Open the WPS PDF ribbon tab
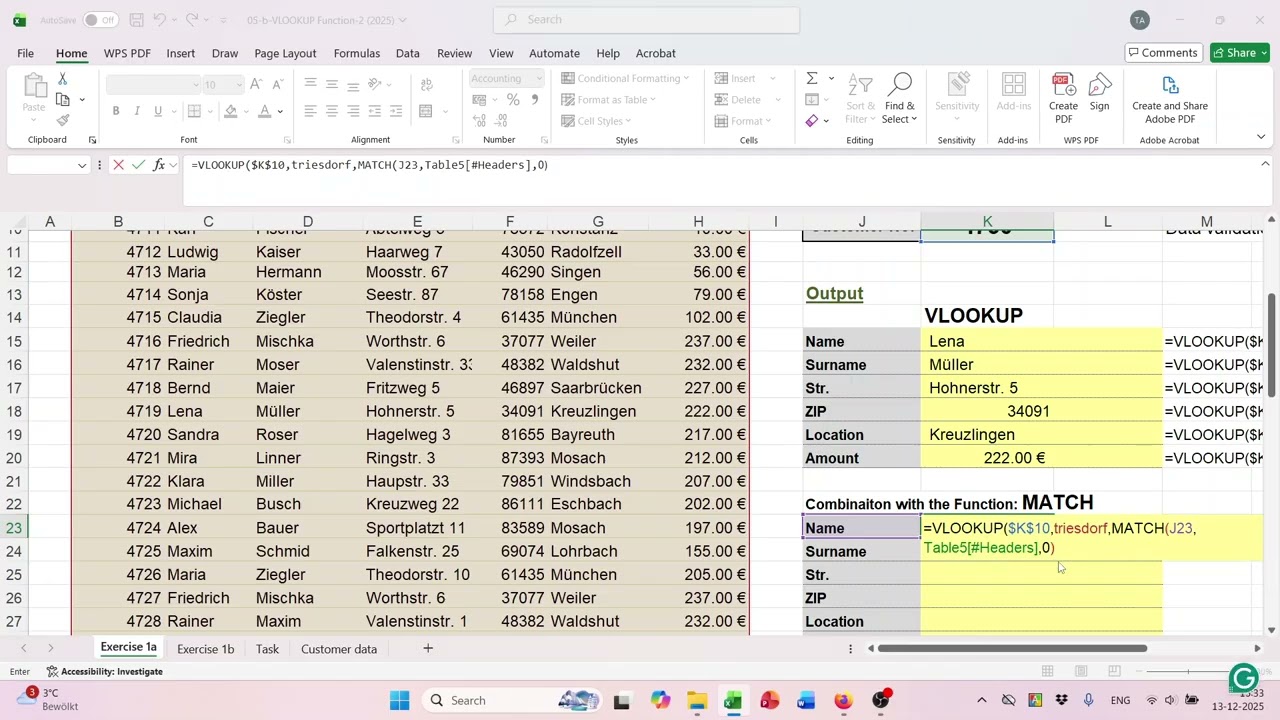This screenshot has width=1280, height=720. tap(127, 53)
